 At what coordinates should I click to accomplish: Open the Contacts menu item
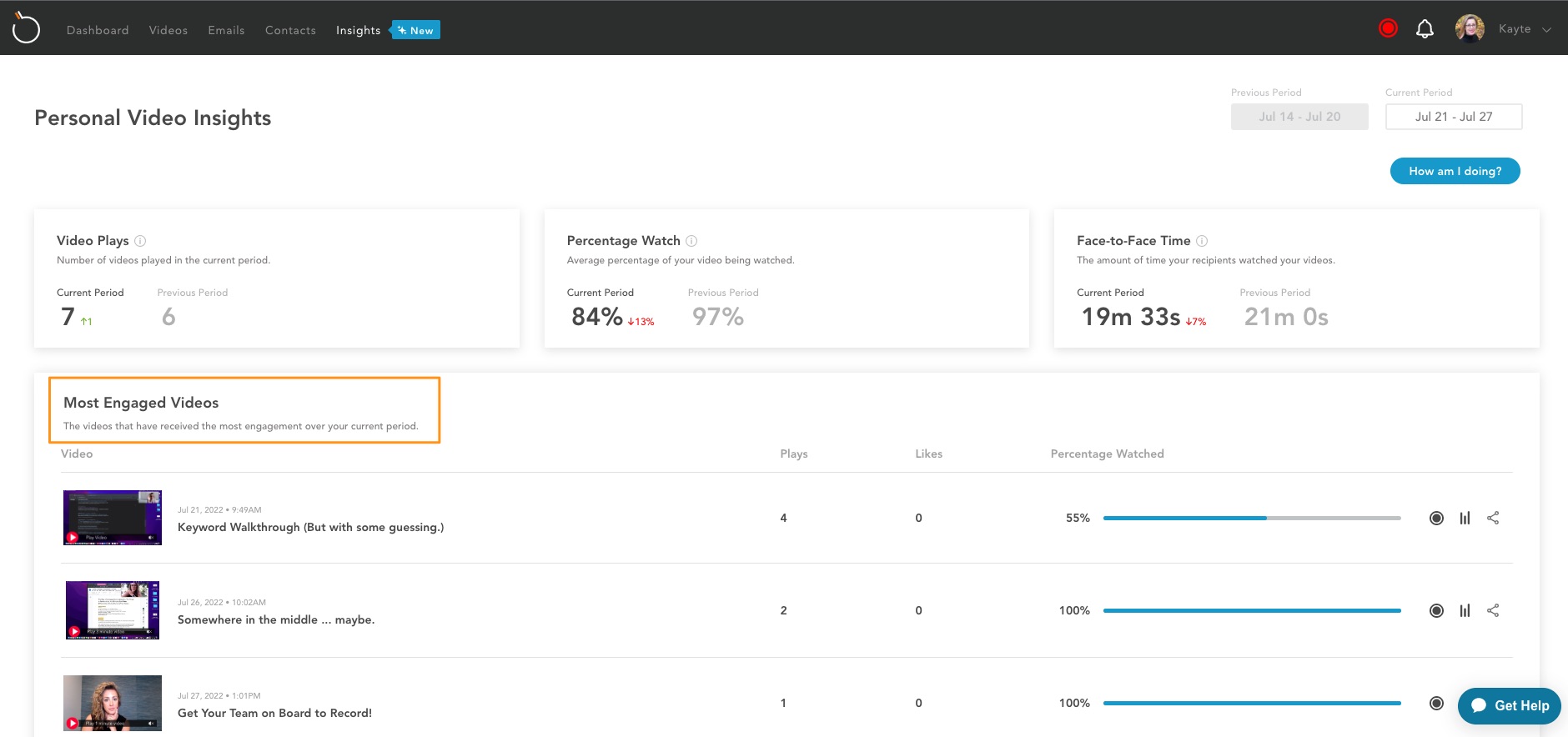click(290, 30)
